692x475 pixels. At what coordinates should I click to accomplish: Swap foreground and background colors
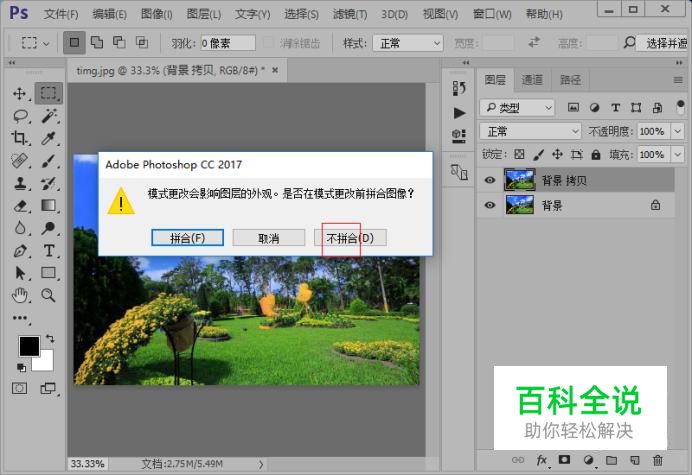(x=50, y=339)
